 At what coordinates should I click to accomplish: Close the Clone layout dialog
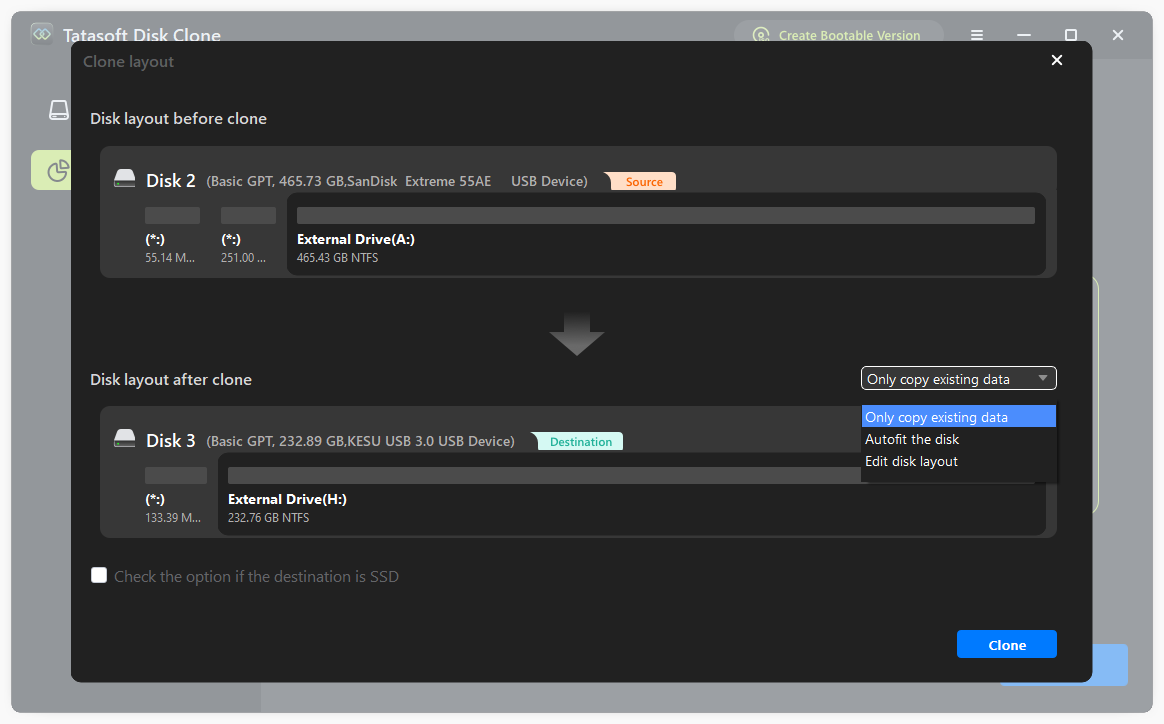pyautogui.click(x=1056, y=60)
